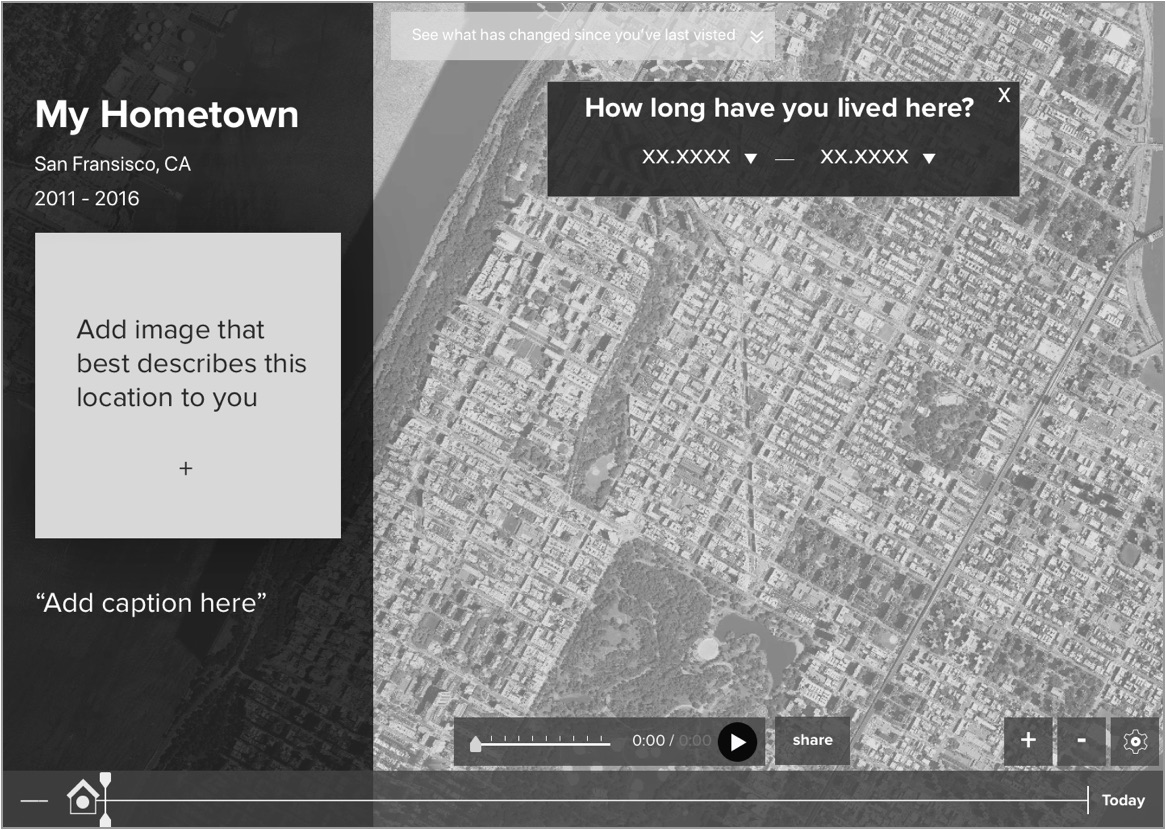The width and height of the screenshot is (1166, 830).
Task: Click the share button
Action: pyautogui.click(x=812, y=740)
